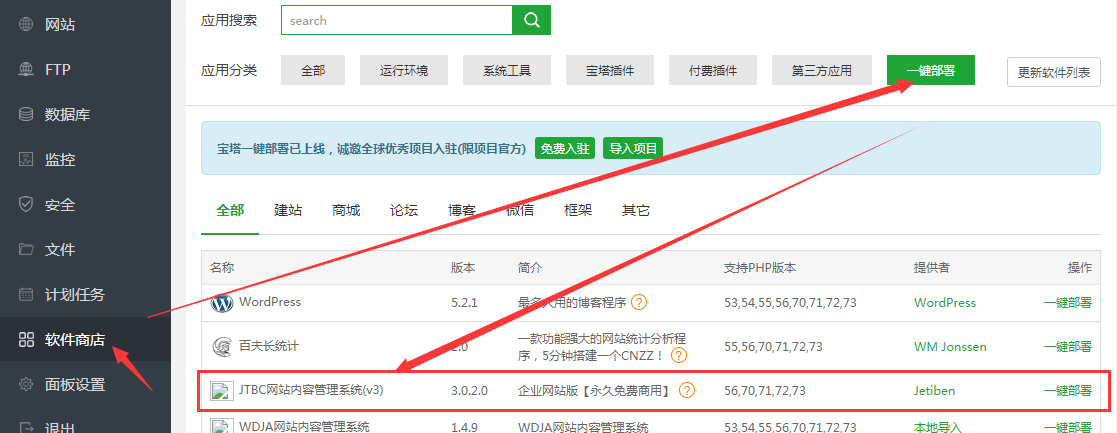Click the database icon beside 数据库

[26, 115]
